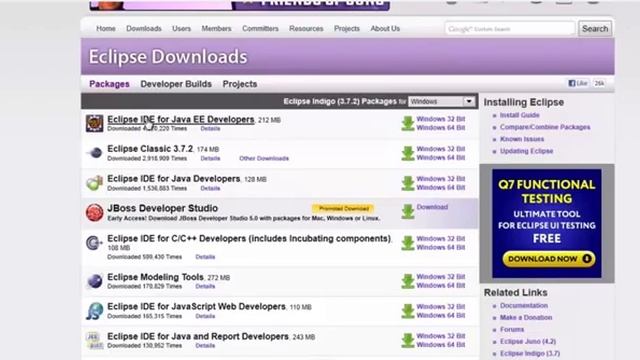640x360 pixels.
Task: Click the Download Now button in Q7 ad
Action: (x=549, y=259)
